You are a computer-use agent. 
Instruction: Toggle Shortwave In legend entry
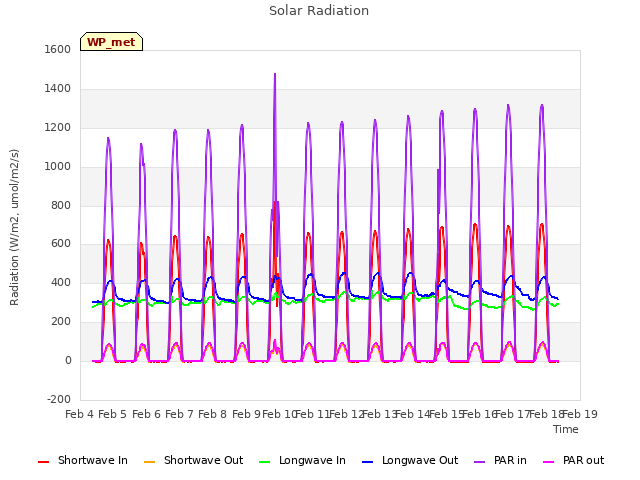coord(82,460)
